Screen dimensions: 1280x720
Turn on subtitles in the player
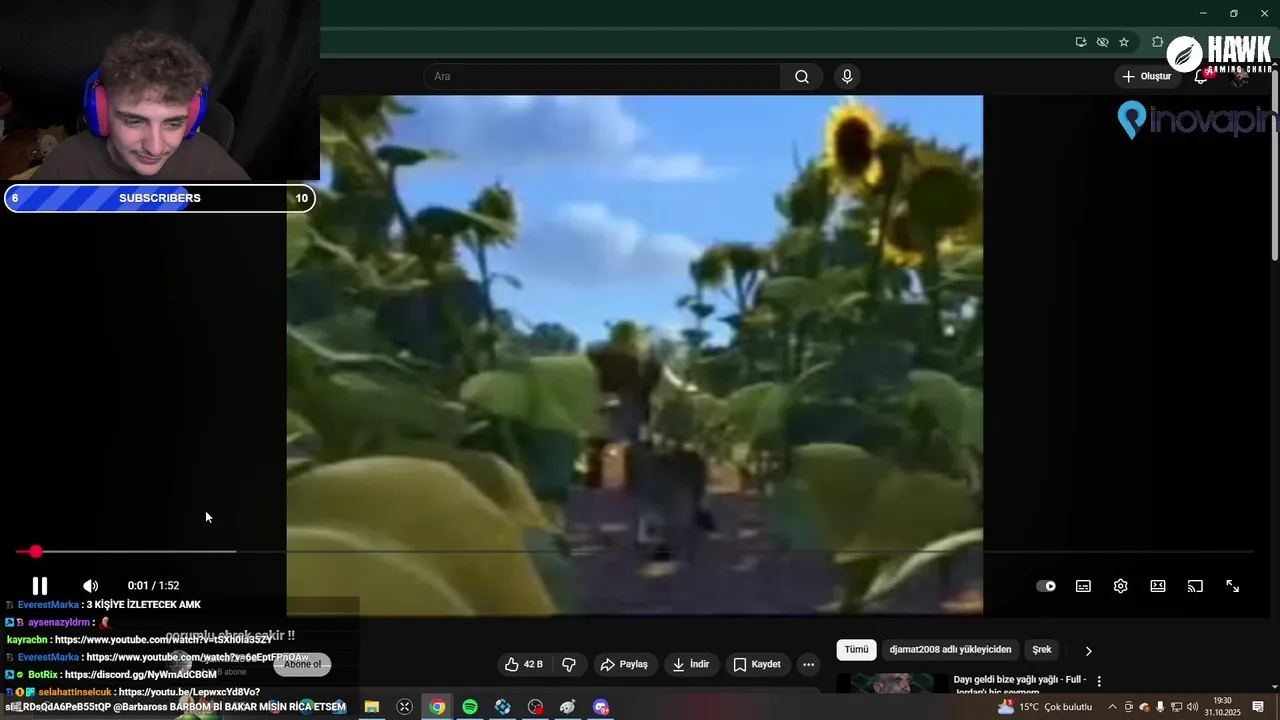click(x=1083, y=586)
